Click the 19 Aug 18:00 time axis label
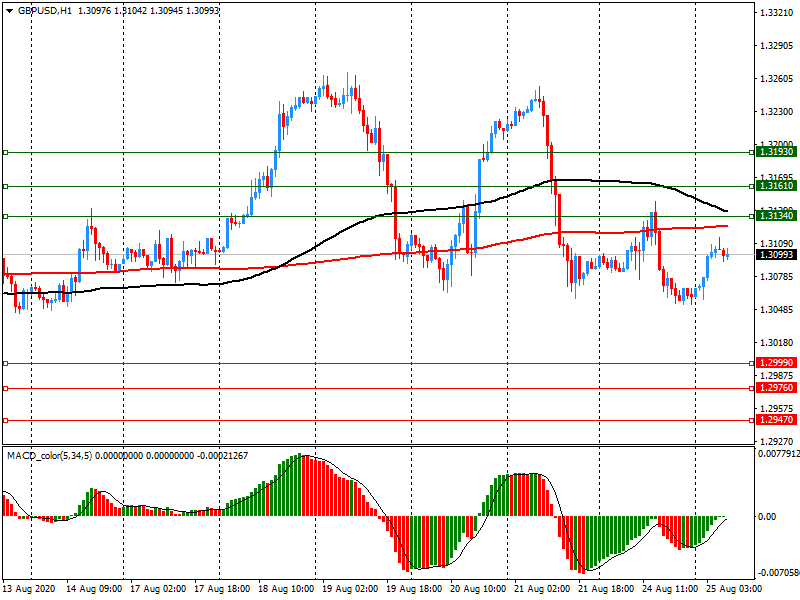Viewport: 800px width, 600px height. (x=414, y=589)
